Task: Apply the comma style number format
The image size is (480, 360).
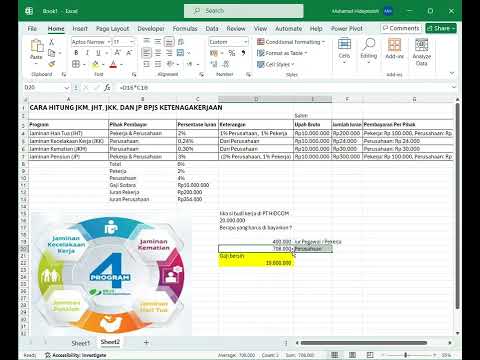Action: coord(243,53)
